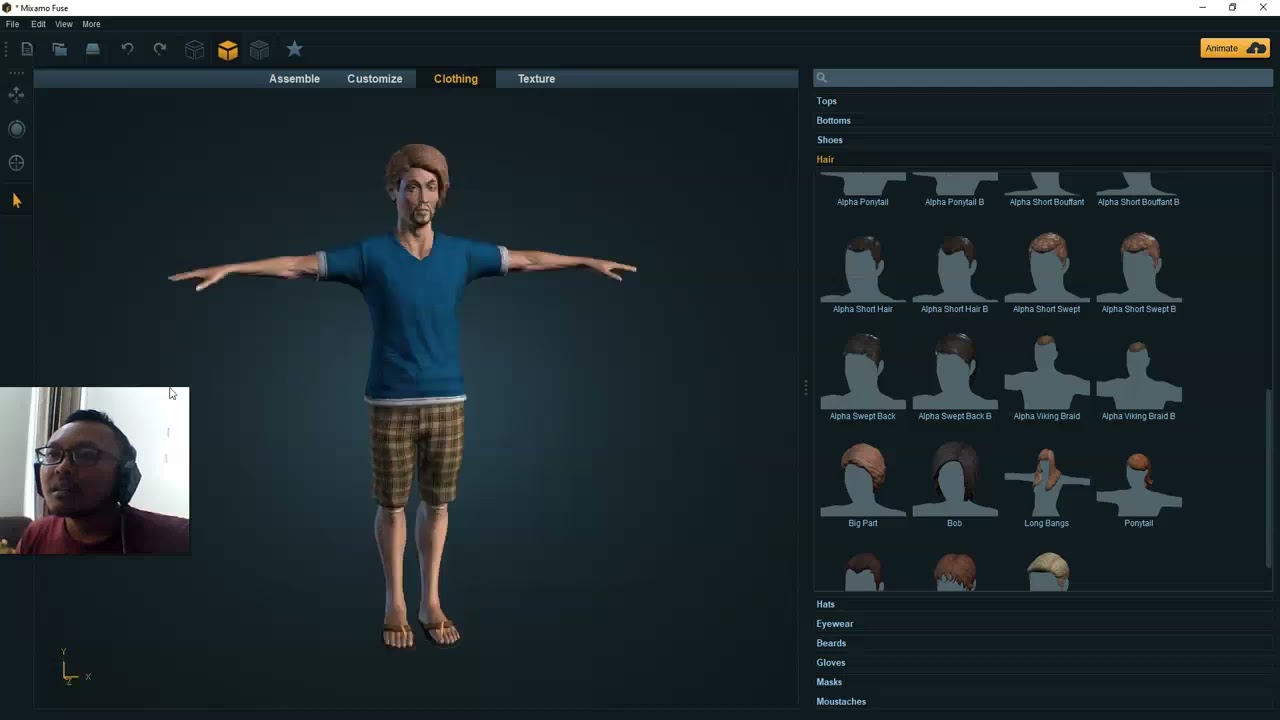Select the dark shaded cube view icon
This screenshot has height=720, width=1280.
point(260,49)
